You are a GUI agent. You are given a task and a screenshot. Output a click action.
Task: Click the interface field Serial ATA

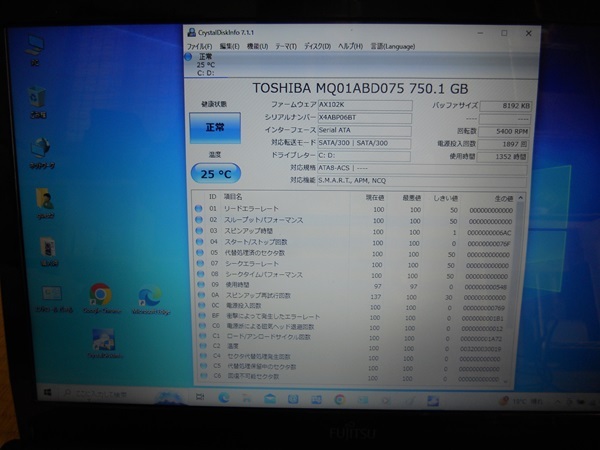point(364,130)
